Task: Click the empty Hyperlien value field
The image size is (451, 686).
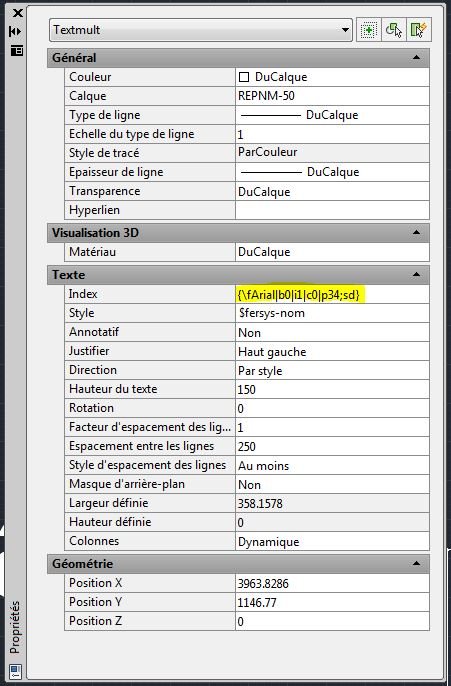Action: point(332,210)
